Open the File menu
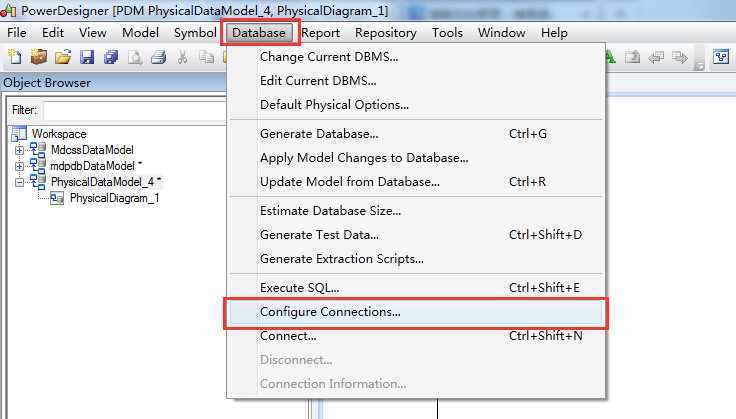Image resolution: width=736 pixels, height=419 pixels. (17, 33)
